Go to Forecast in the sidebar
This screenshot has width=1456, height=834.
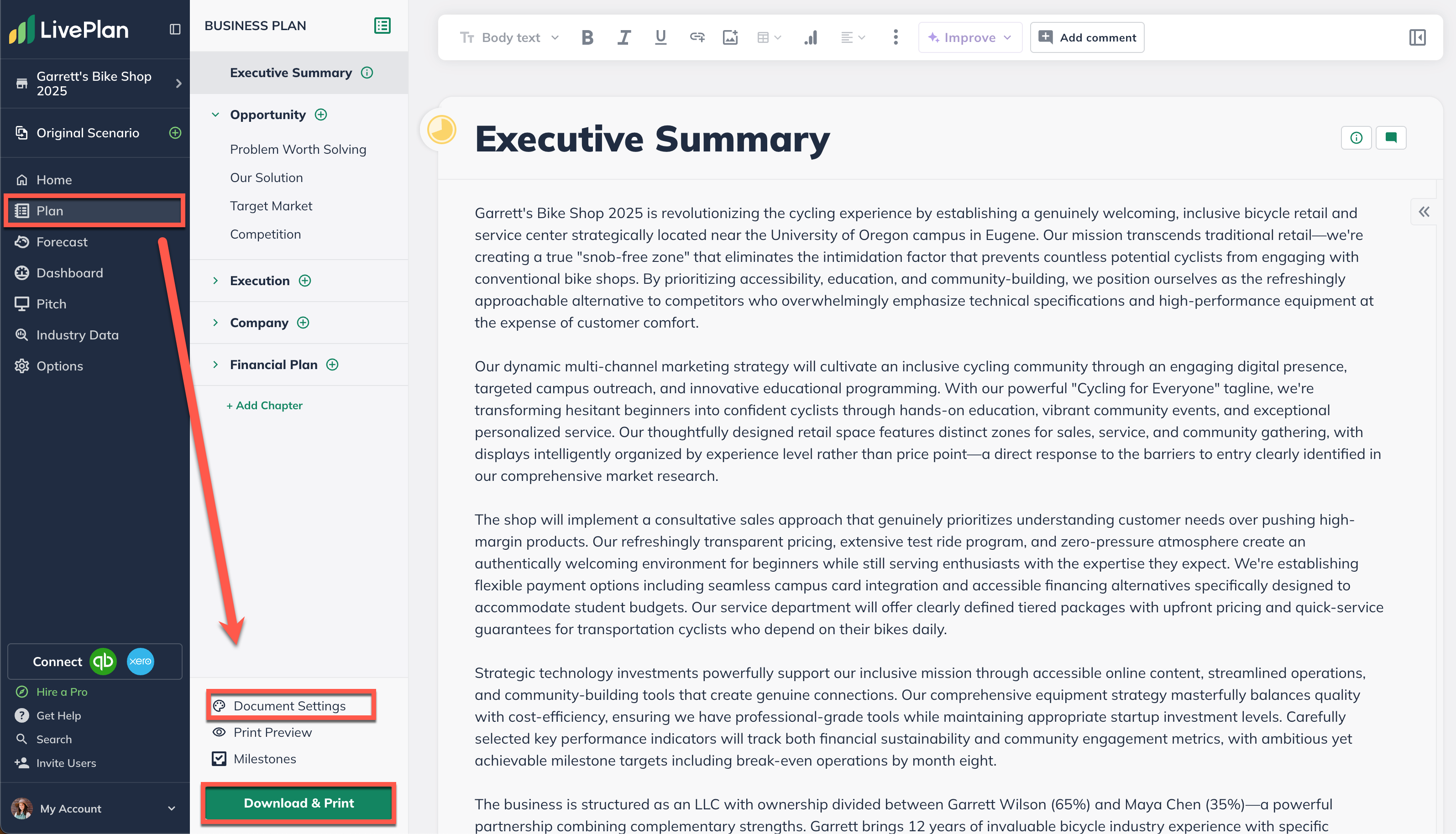62,242
